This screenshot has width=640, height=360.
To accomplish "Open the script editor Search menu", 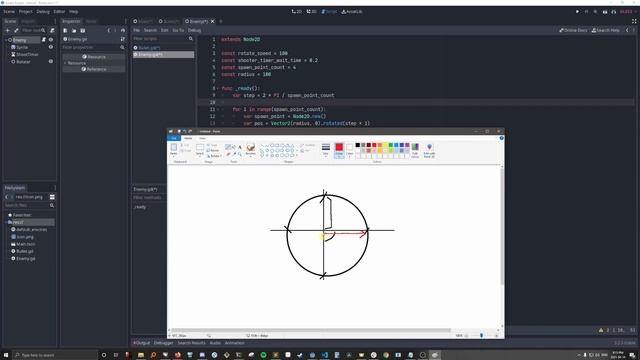I will point(150,30).
